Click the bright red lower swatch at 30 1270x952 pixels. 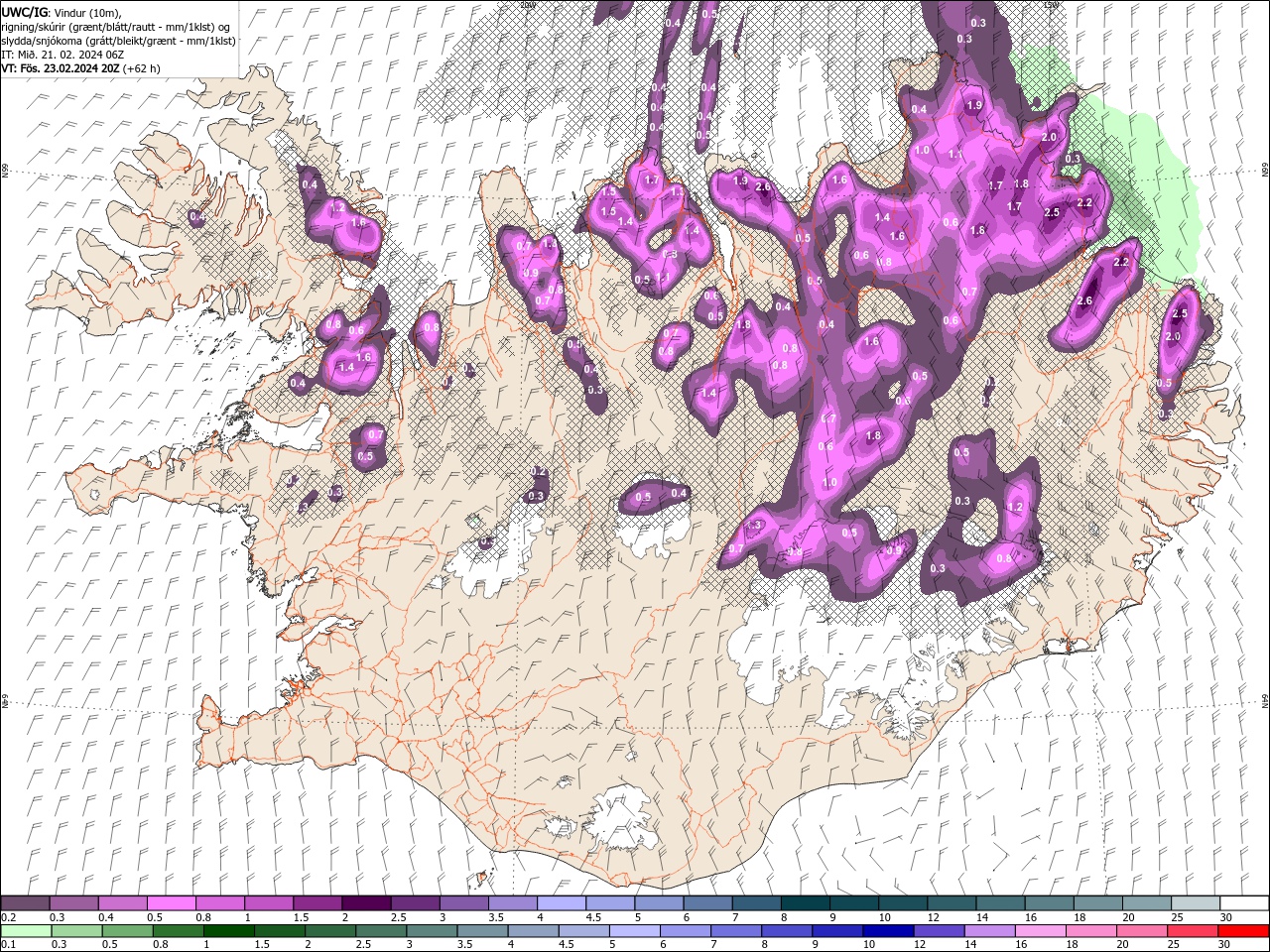[1242, 931]
